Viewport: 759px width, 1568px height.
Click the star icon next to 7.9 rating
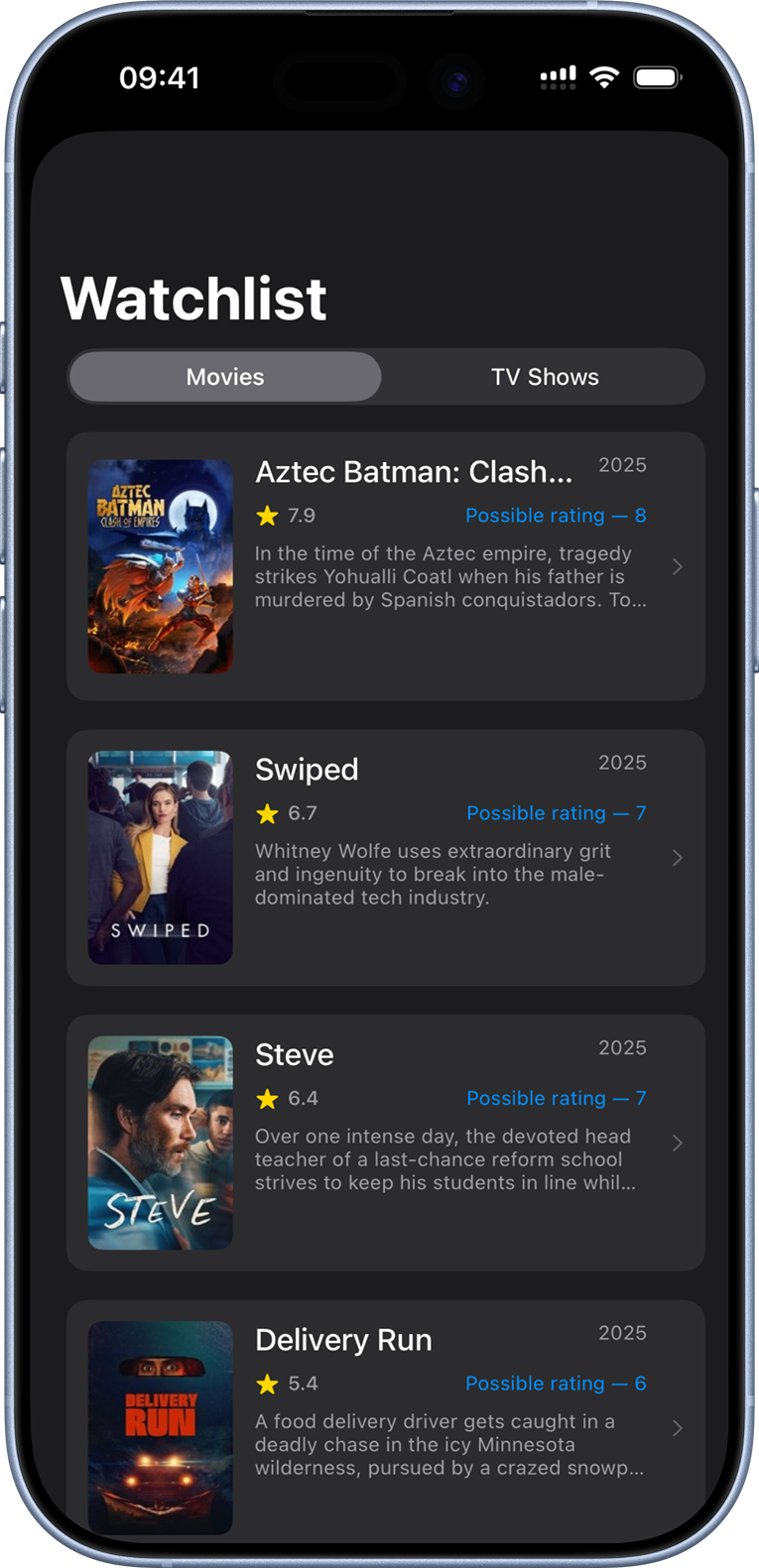pos(267,516)
